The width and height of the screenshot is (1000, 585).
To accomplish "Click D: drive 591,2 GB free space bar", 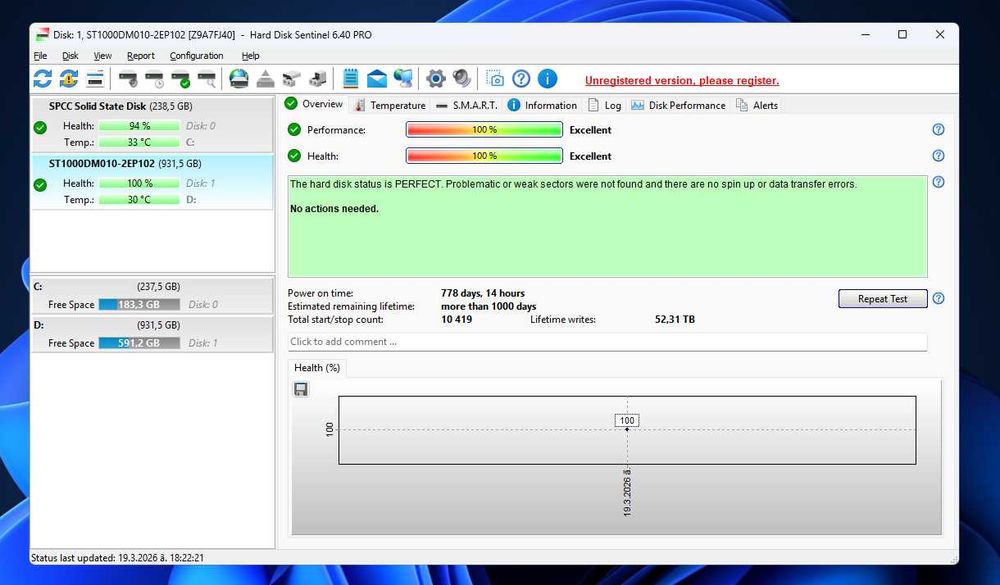I will tap(139, 343).
